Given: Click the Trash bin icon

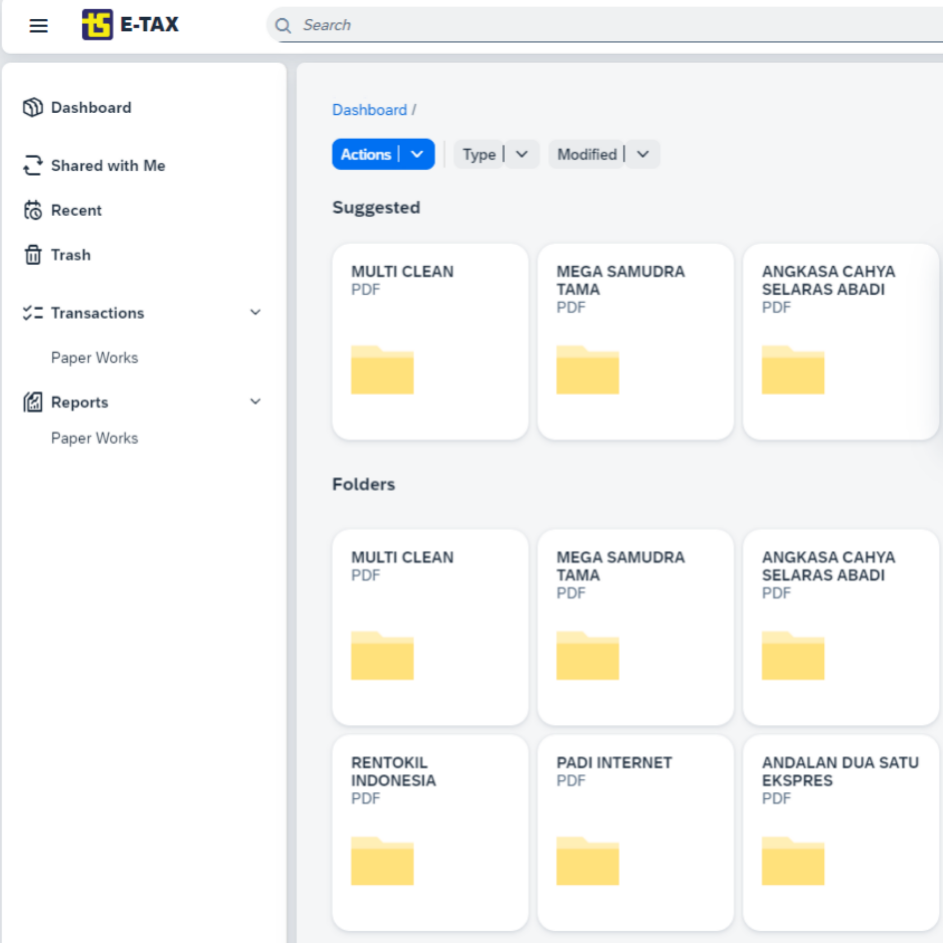Looking at the screenshot, I should [x=33, y=255].
